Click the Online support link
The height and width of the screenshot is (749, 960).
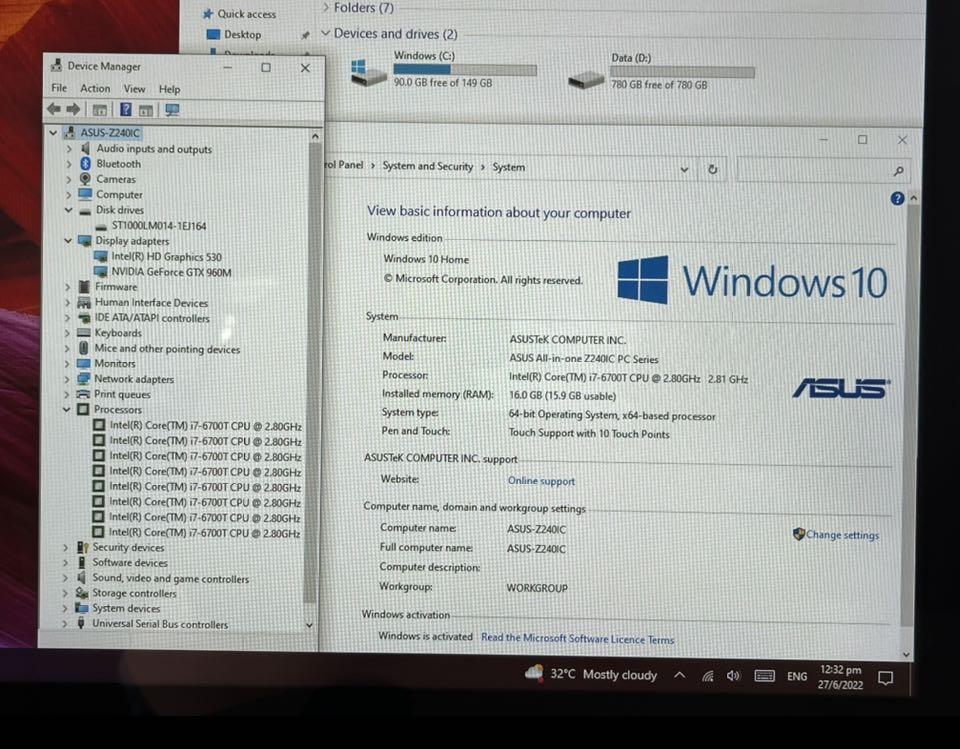click(x=541, y=481)
